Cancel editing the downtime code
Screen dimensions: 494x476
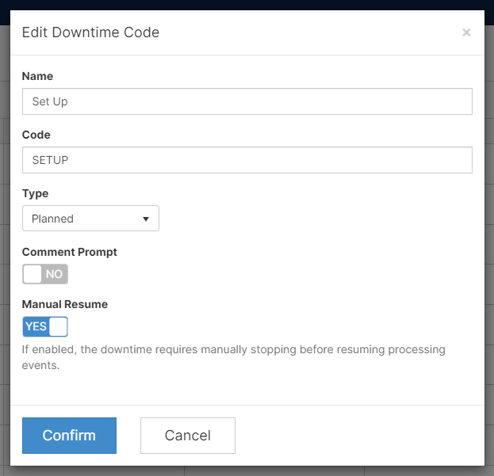(188, 435)
